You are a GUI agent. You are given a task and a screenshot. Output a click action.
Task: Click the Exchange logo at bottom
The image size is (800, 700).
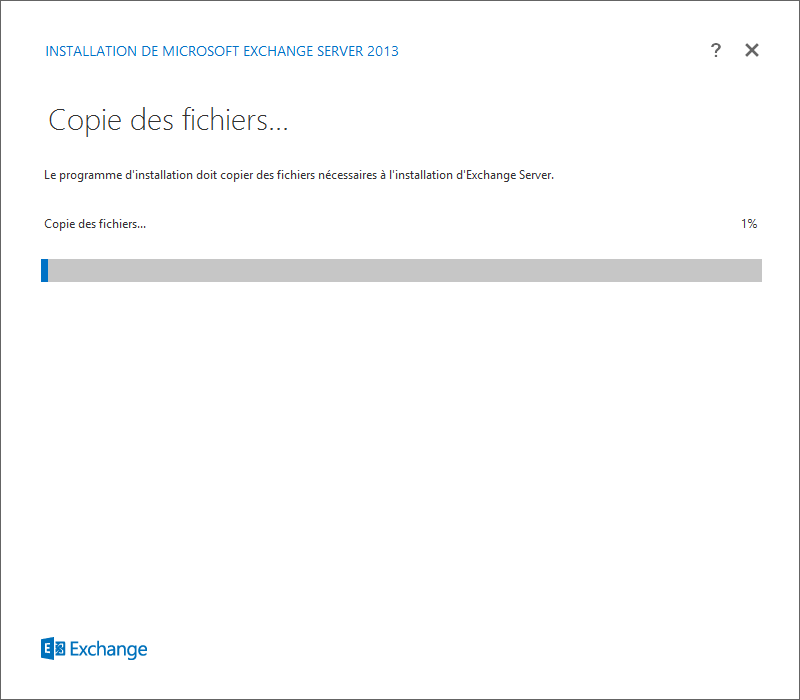[x=94, y=648]
